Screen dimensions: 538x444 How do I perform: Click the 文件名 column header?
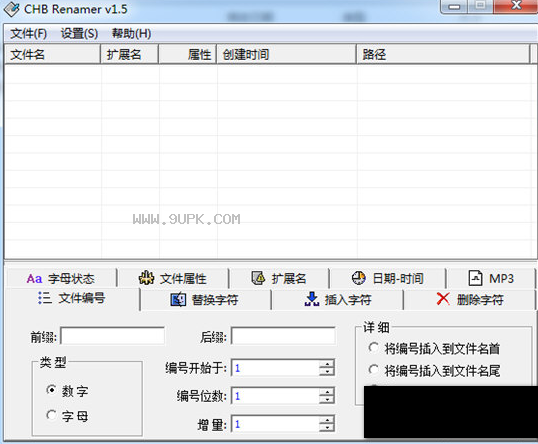coord(52,54)
